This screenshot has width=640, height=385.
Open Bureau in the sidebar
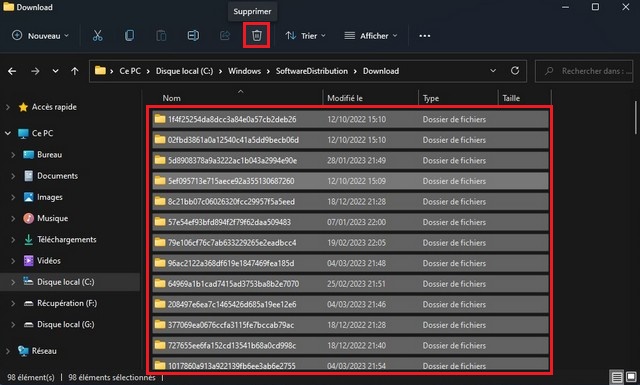click(x=49, y=155)
